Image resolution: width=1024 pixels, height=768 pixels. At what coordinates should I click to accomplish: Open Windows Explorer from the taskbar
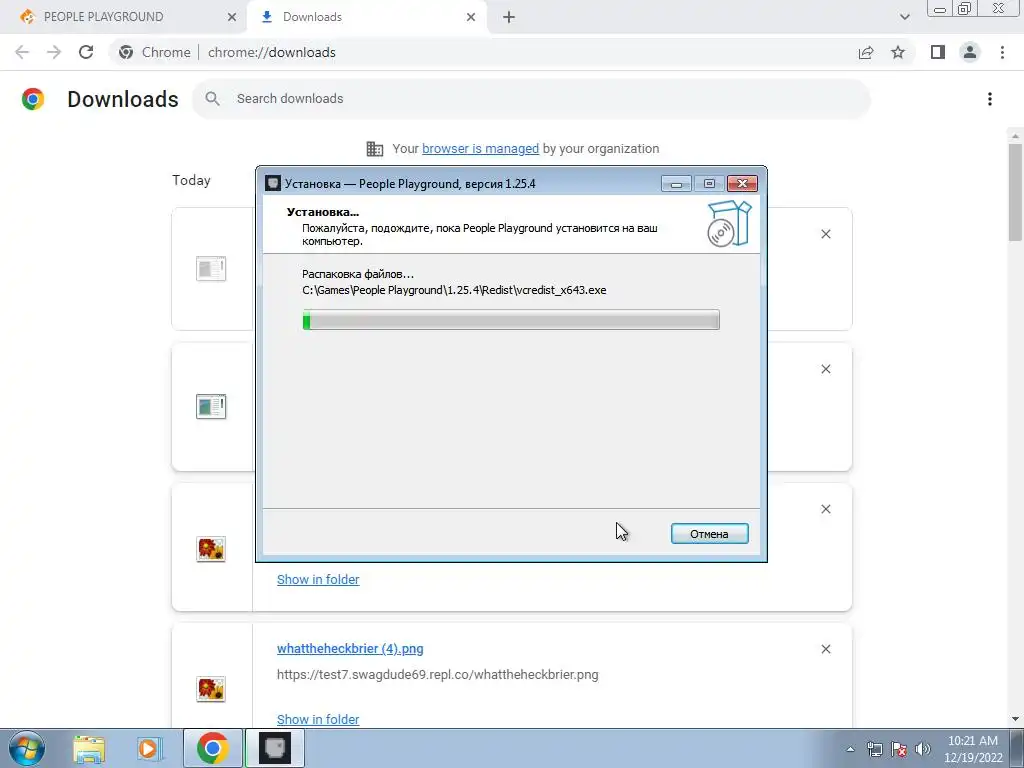pos(89,749)
